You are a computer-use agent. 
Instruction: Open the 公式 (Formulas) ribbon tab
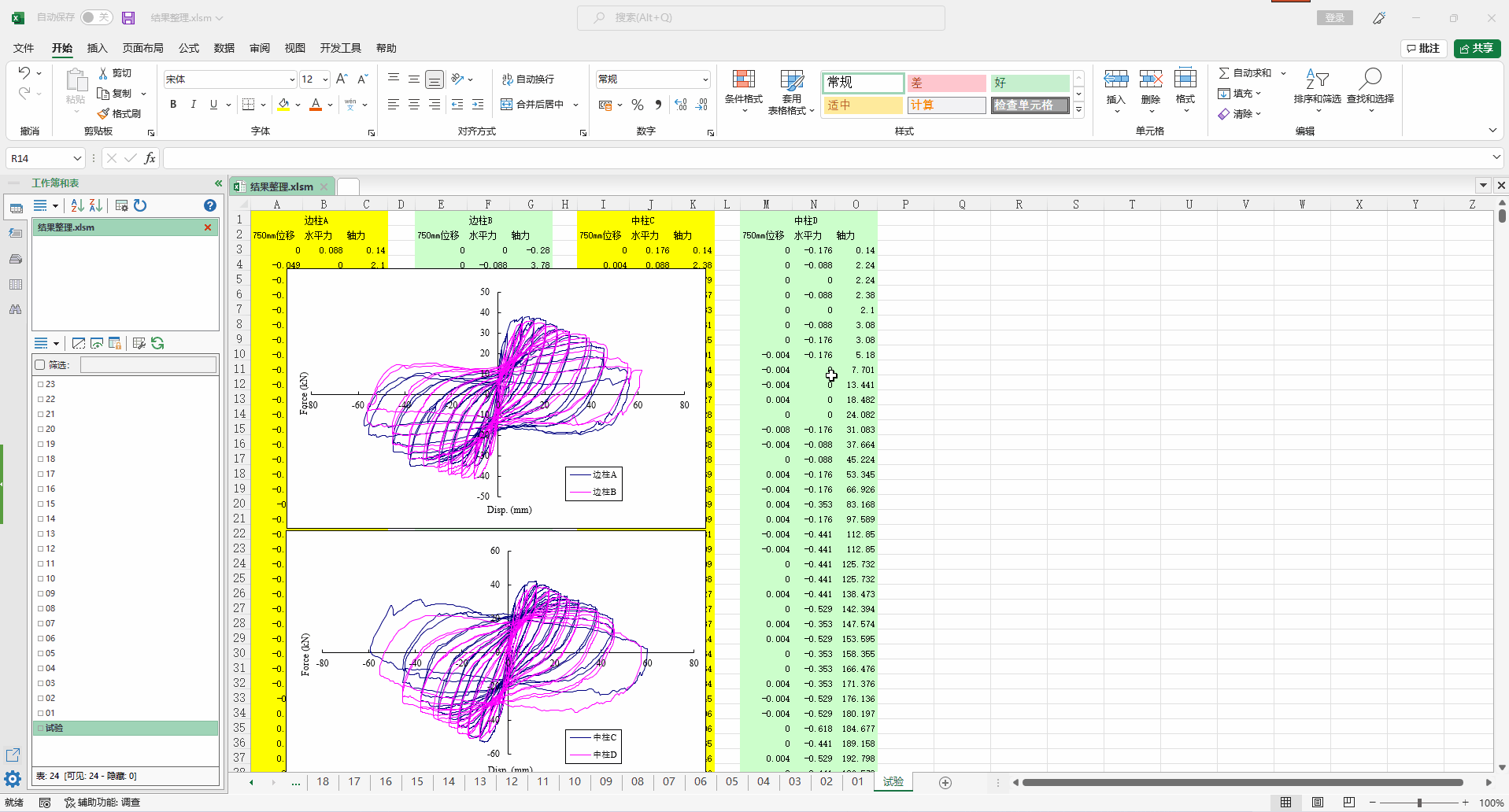point(189,48)
